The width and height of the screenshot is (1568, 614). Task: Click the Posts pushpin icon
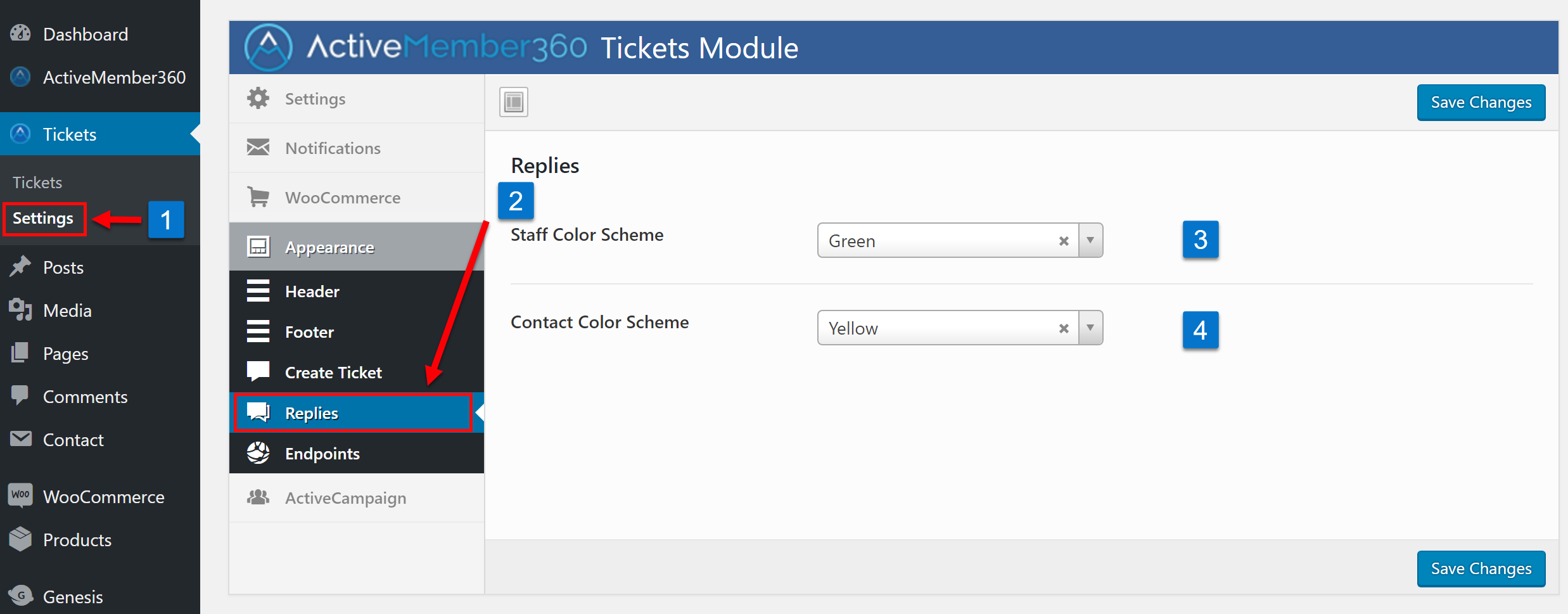tap(20, 267)
